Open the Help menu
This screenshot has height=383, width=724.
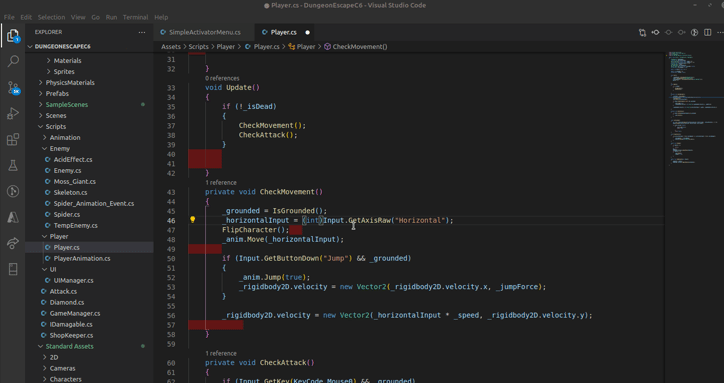point(161,17)
